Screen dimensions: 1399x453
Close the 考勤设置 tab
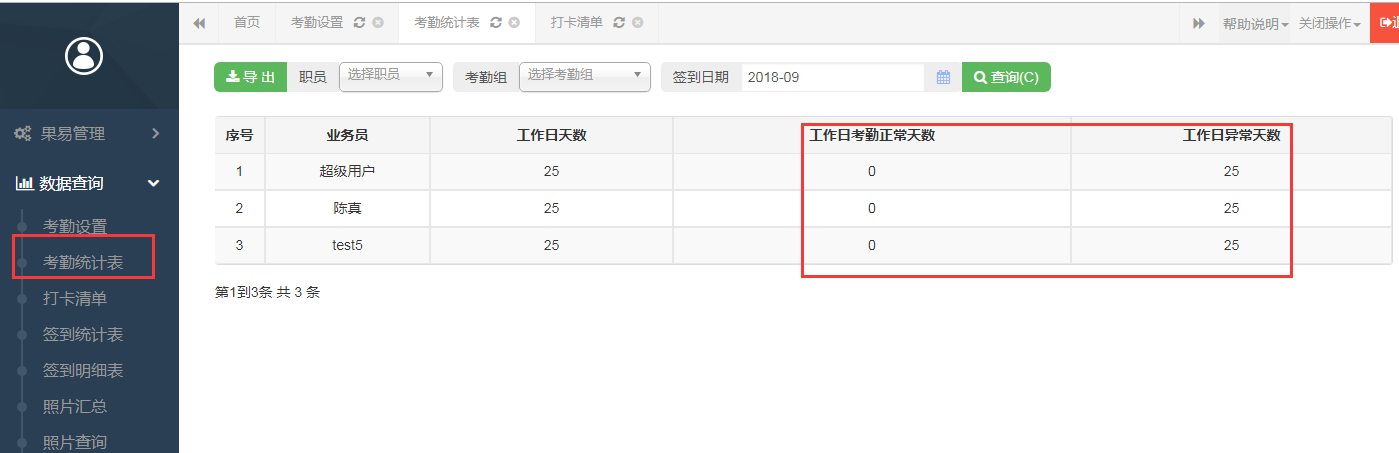pyautogui.click(x=378, y=22)
